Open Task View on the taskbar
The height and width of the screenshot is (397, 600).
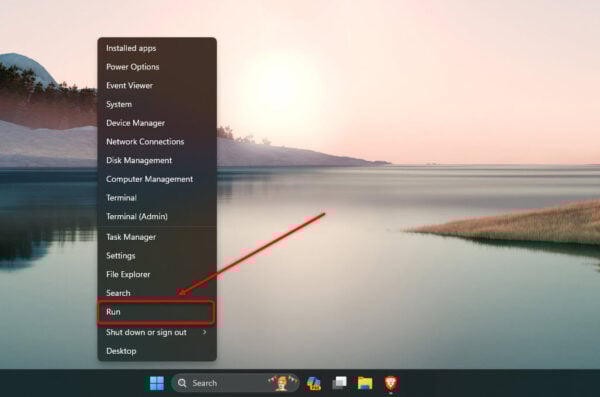[x=339, y=383]
